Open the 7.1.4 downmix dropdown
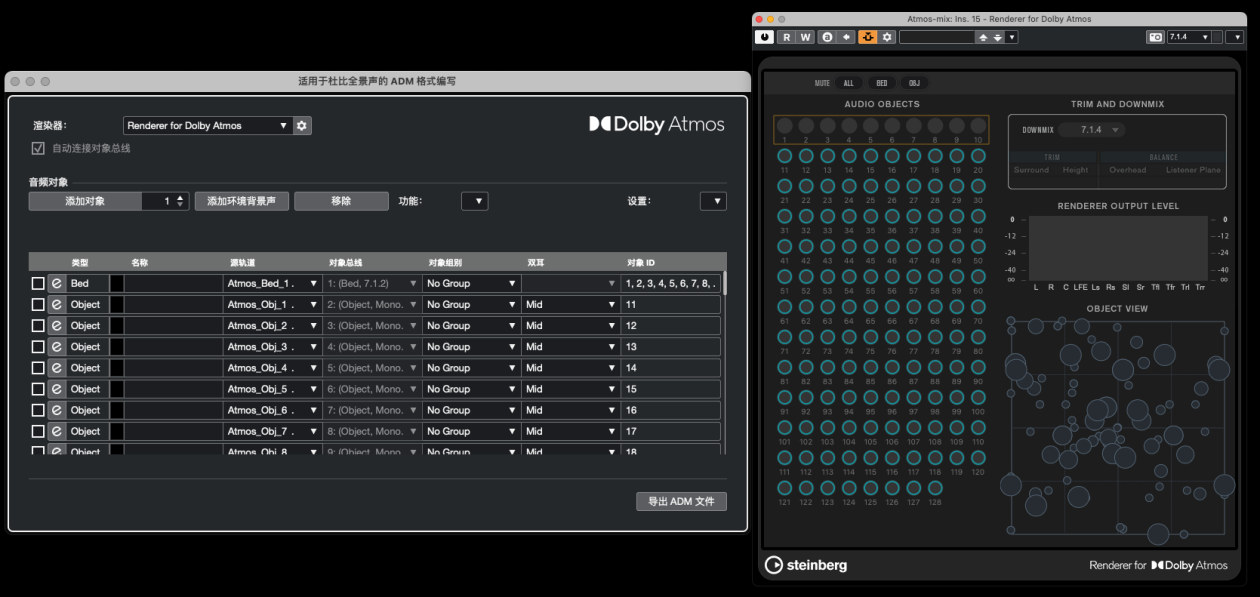 (1091, 130)
